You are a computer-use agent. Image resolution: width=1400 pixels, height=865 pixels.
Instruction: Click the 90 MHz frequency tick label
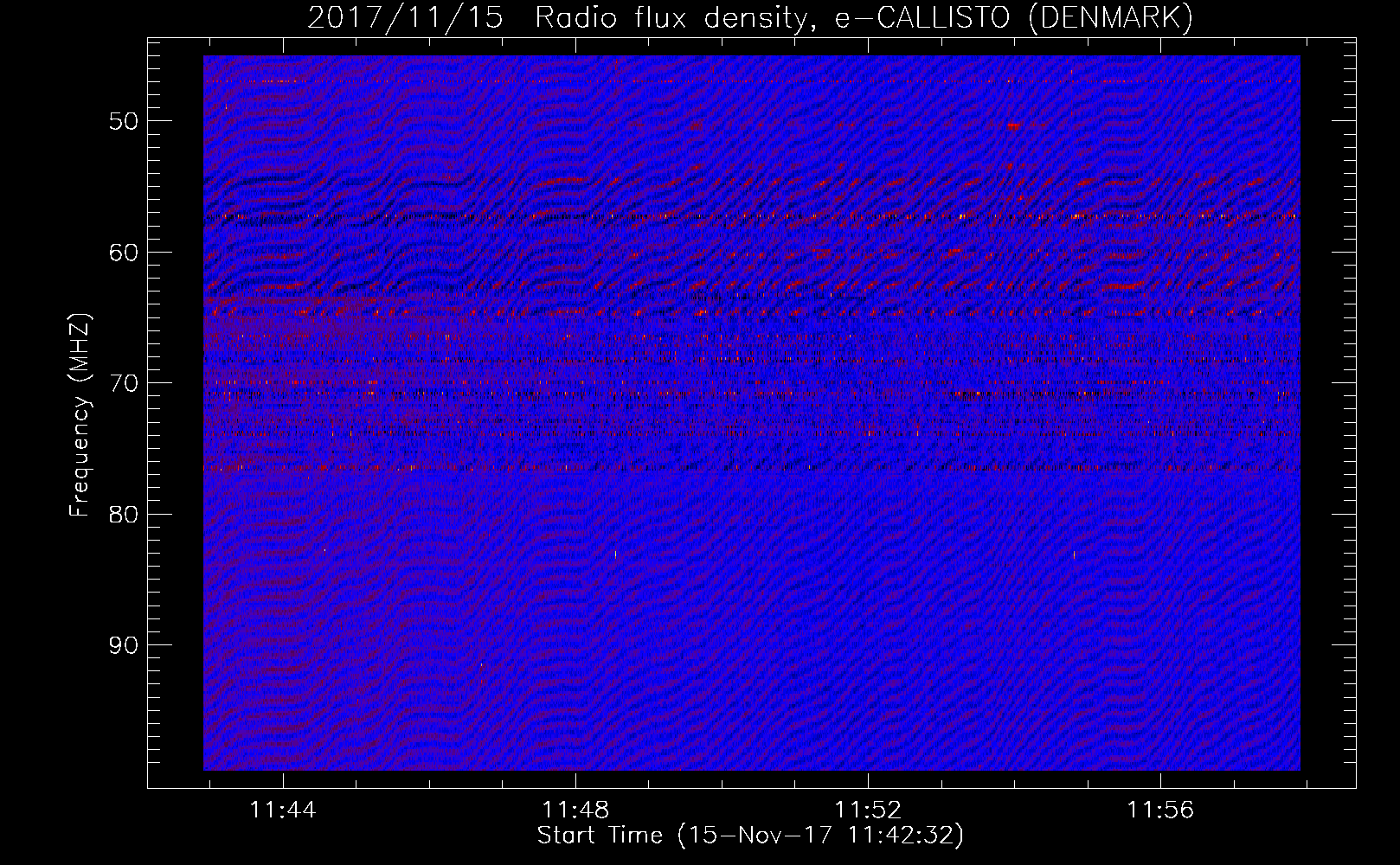pyautogui.click(x=123, y=646)
